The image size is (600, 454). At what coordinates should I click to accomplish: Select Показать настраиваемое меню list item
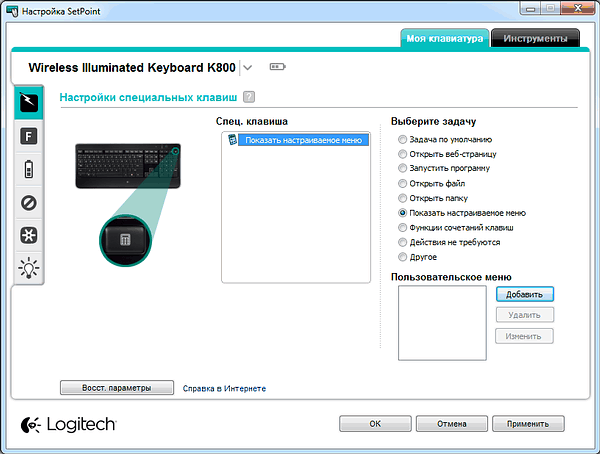click(303, 140)
